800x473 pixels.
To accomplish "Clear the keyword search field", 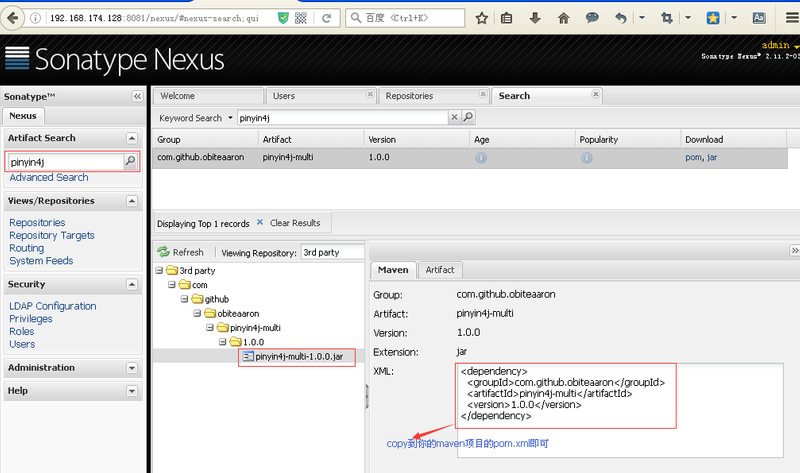I will tap(454, 117).
